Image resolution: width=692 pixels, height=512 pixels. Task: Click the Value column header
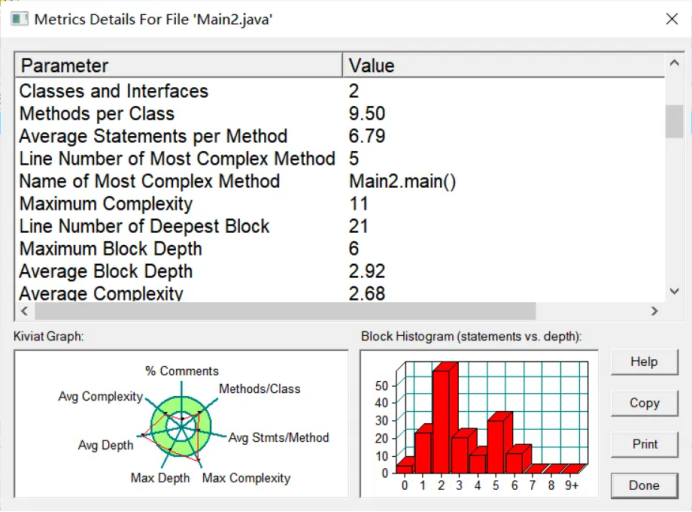click(x=504, y=66)
